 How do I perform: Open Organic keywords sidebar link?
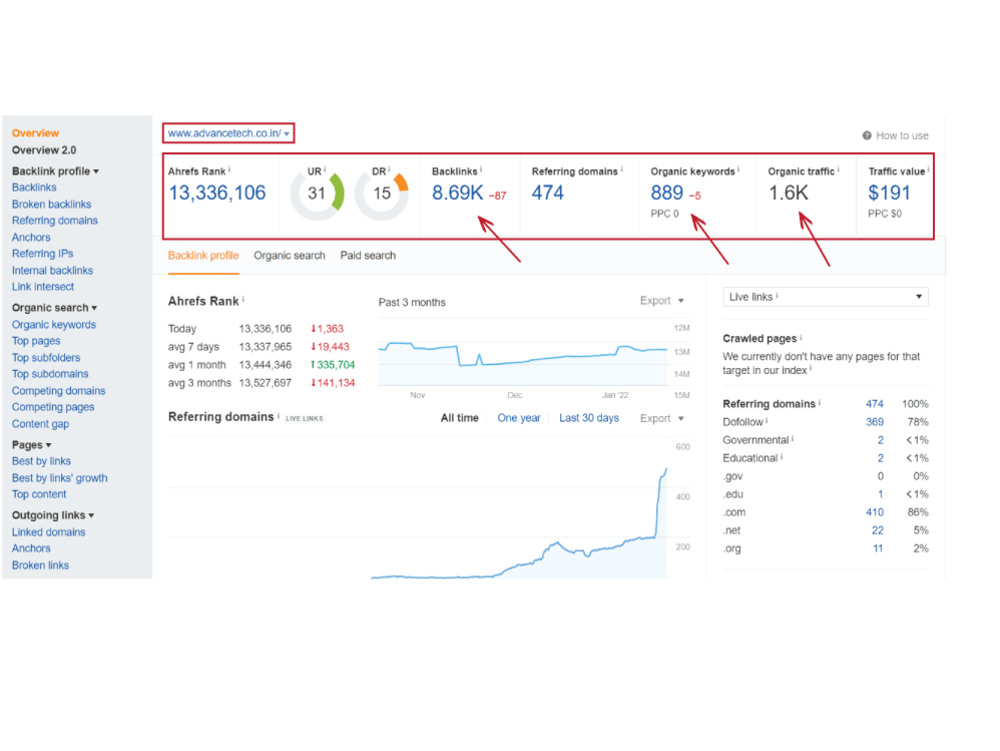tap(54, 324)
